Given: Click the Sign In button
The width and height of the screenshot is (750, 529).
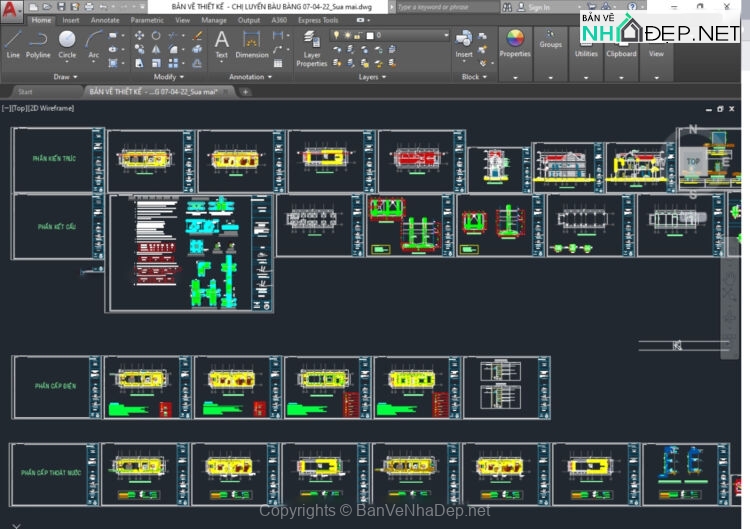Looking at the screenshot, I should tap(539, 7).
